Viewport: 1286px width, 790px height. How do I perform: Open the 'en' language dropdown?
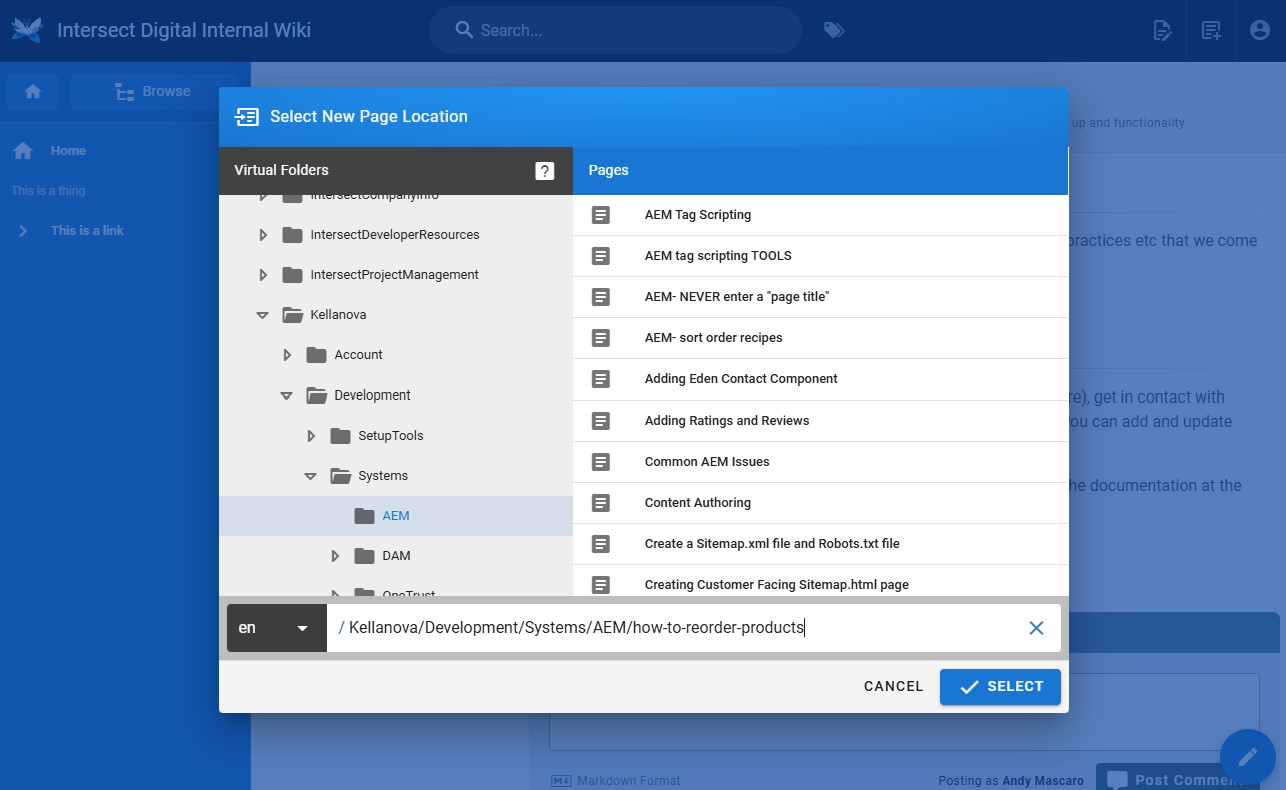point(276,628)
